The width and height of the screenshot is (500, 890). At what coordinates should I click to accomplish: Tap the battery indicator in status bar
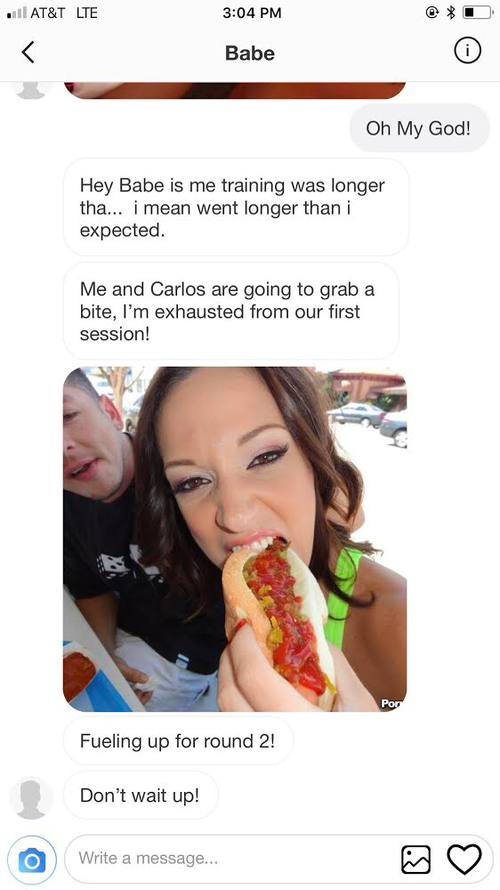[x=477, y=12]
